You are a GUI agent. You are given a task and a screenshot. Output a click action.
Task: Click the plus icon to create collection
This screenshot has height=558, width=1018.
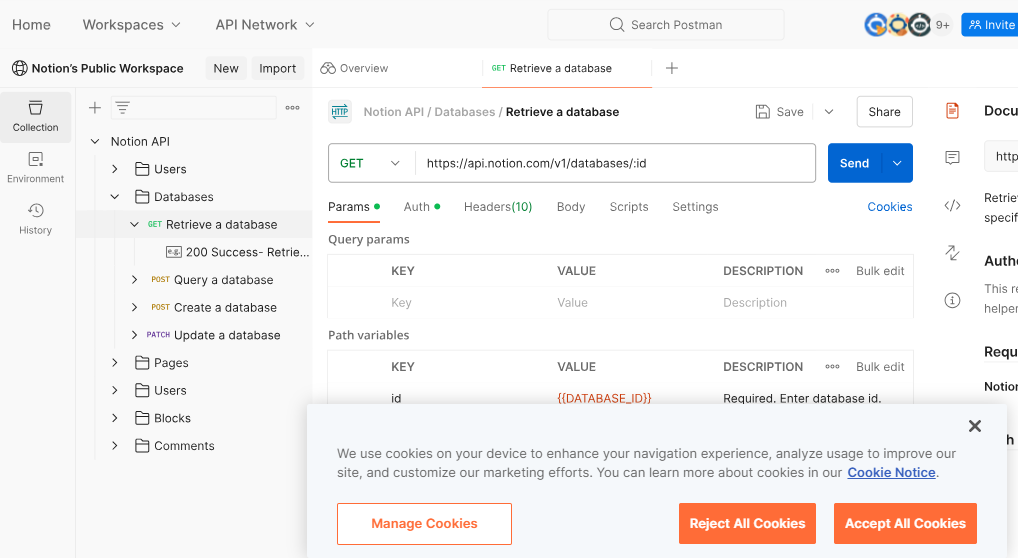coord(95,108)
